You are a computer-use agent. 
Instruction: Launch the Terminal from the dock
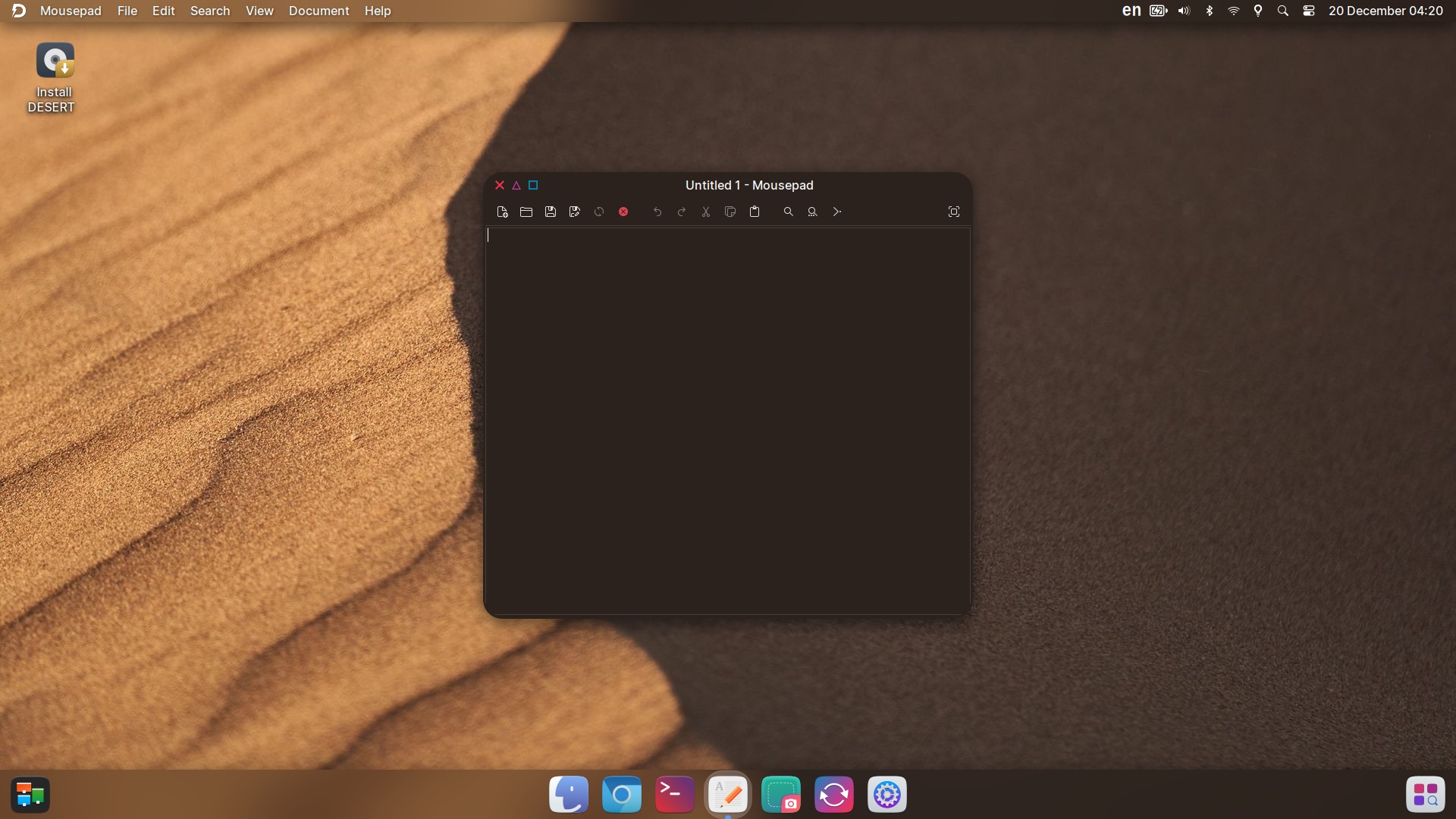click(x=674, y=795)
